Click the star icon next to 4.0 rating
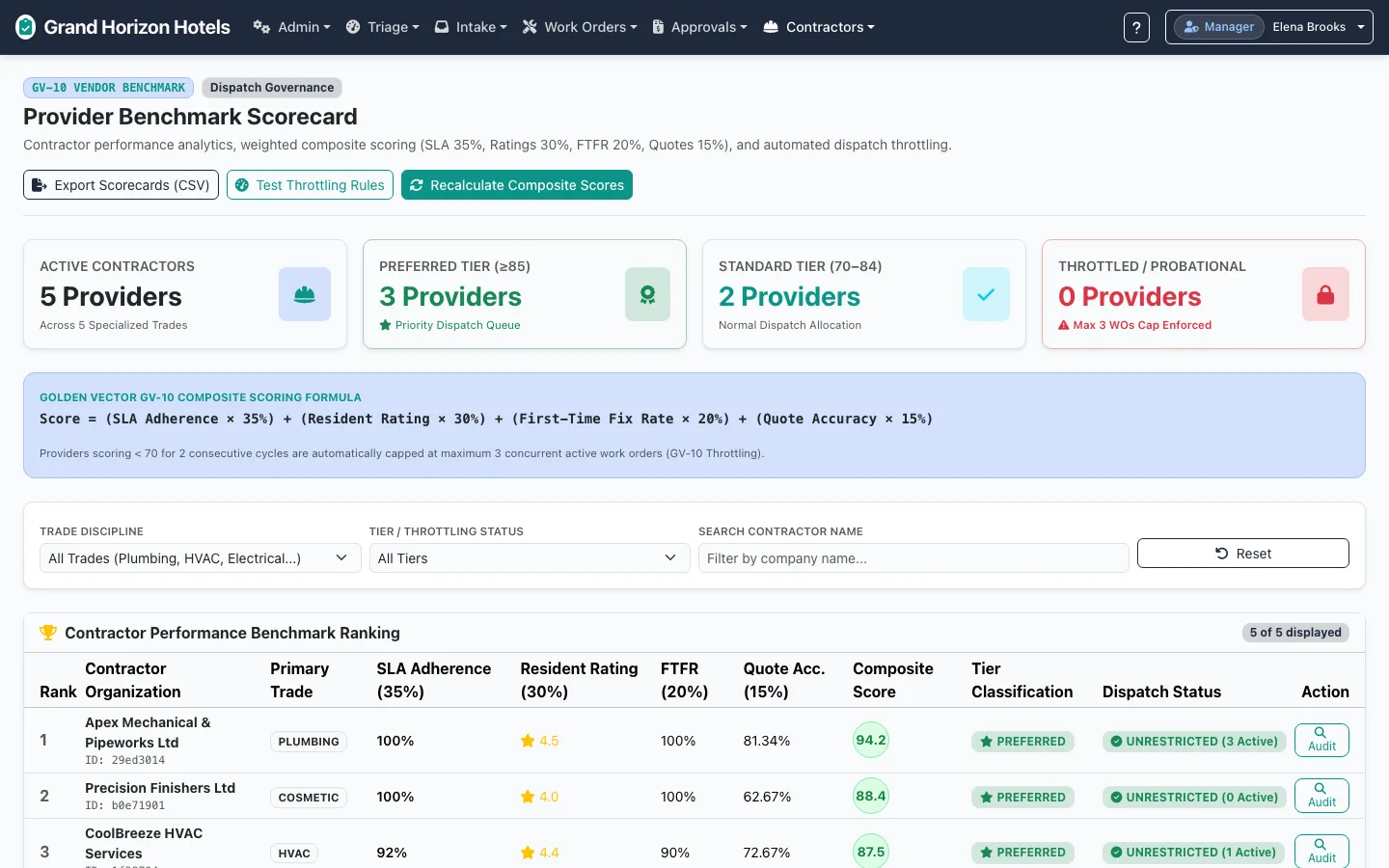Image resolution: width=1389 pixels, height=868 pixels. pos(528,797)
